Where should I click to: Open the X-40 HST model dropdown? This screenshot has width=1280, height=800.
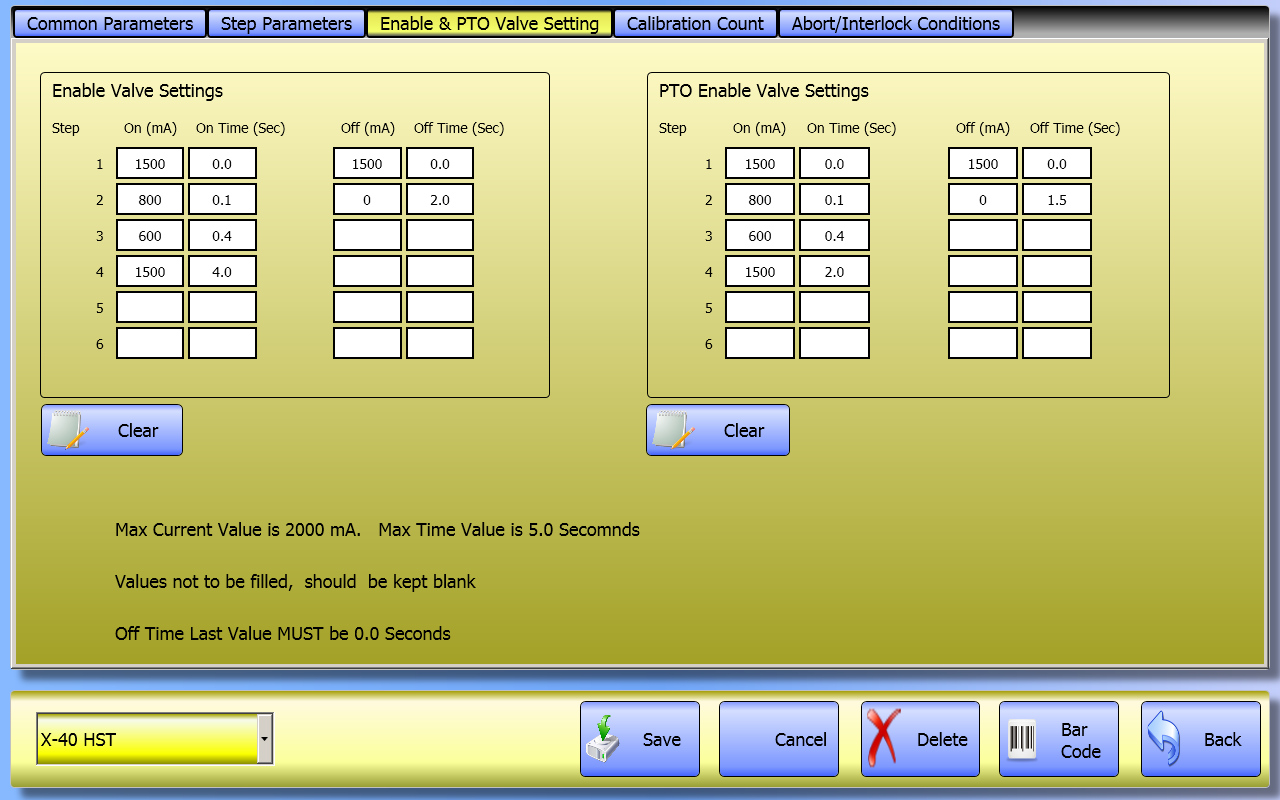tap(264, 739)
